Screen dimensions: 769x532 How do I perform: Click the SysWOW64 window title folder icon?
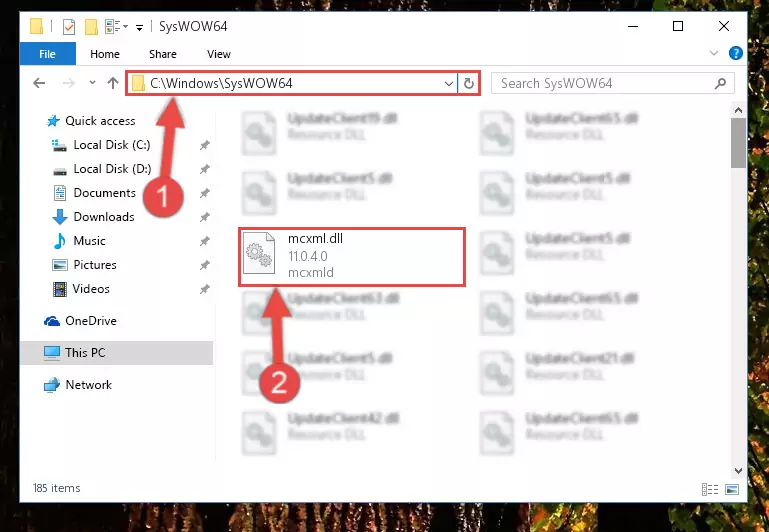click(37, 26)
